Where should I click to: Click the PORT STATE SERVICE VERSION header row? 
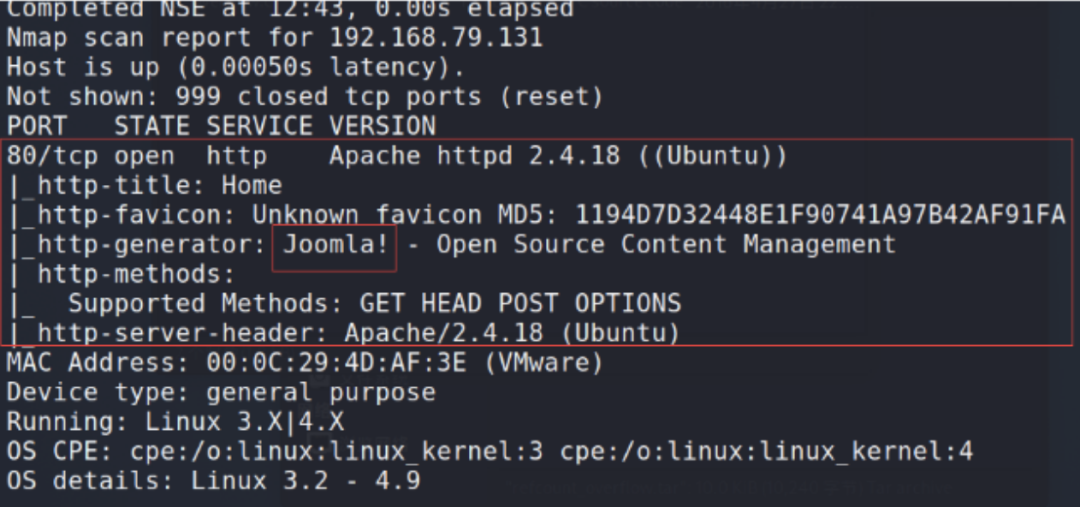coord(221,126)
